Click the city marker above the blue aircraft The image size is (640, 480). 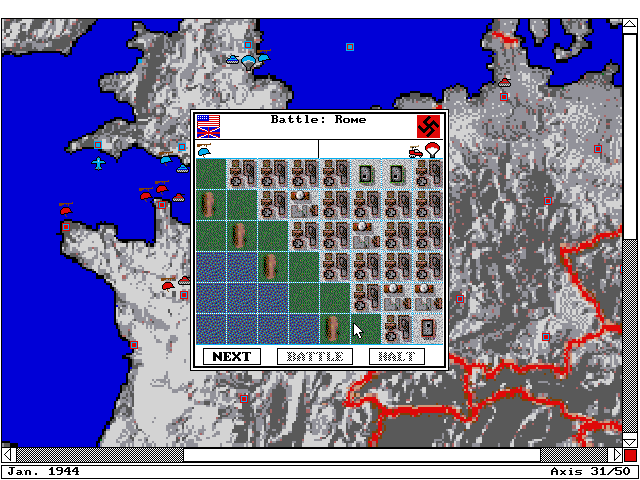(x=98, y=145)
